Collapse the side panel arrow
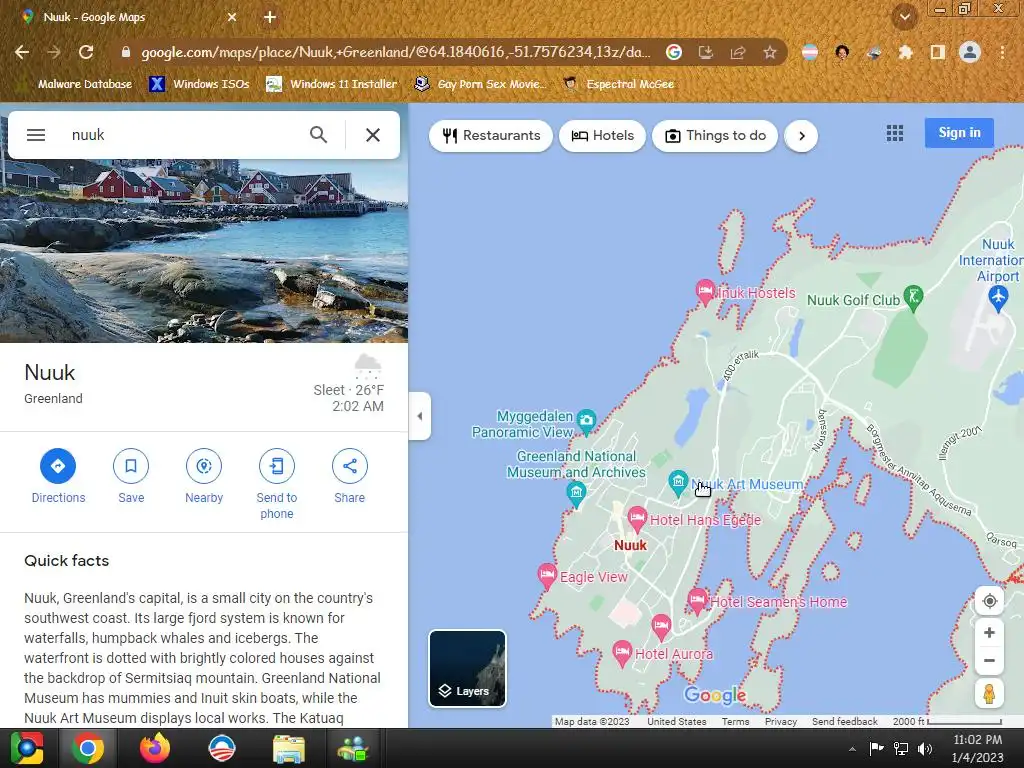Screen dimensions: 1024x768 pyautogui.click(x=420, y=416)
